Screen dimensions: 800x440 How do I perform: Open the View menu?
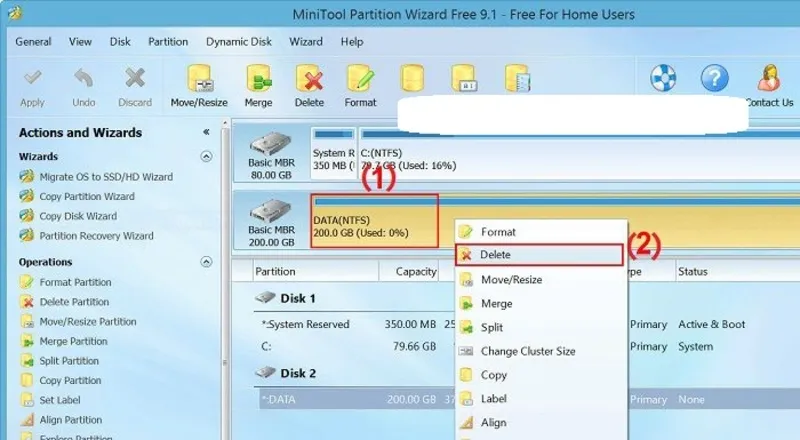80,42
